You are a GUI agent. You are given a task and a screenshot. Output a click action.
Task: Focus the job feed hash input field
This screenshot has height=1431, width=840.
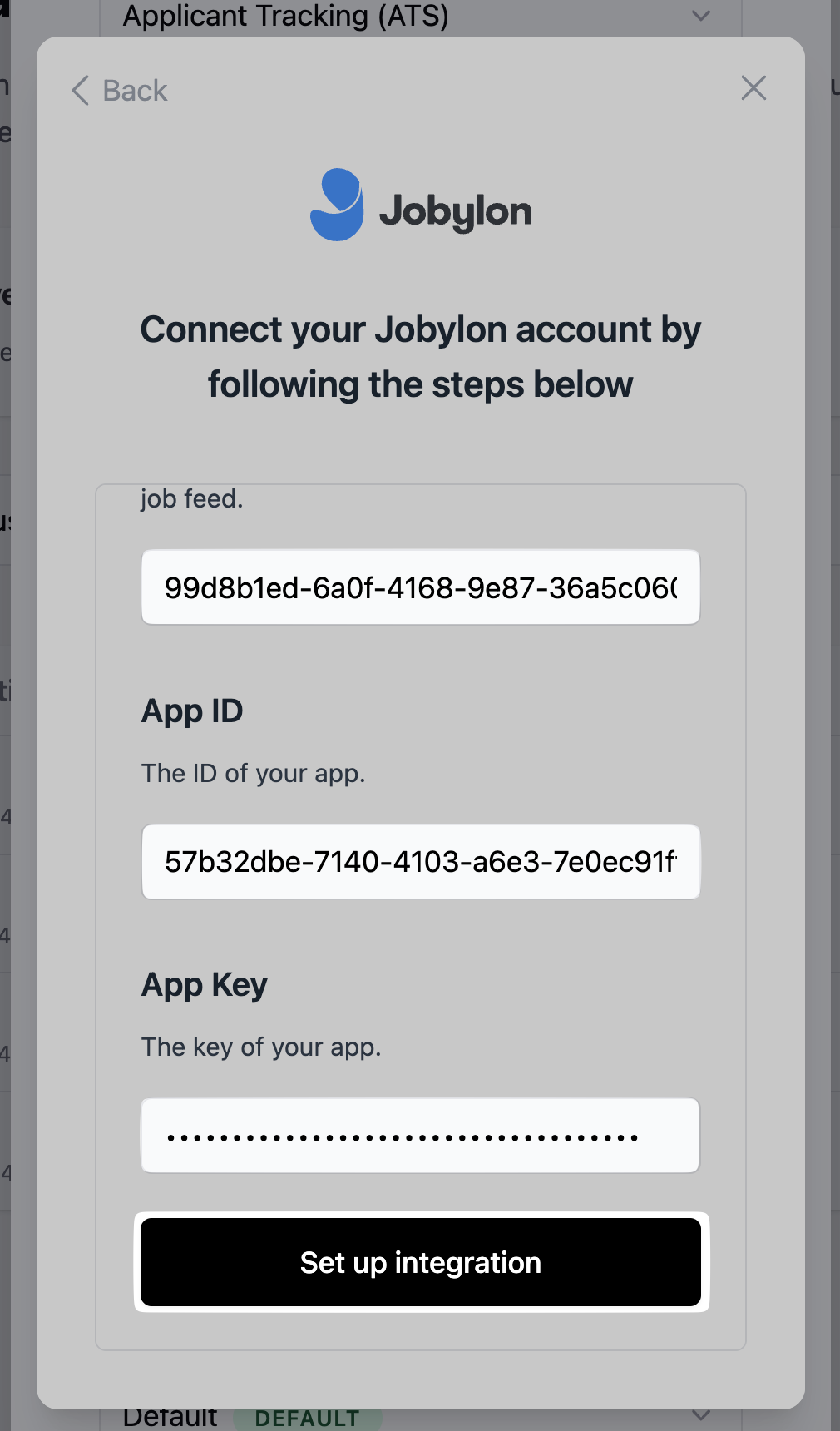[420, 587]
